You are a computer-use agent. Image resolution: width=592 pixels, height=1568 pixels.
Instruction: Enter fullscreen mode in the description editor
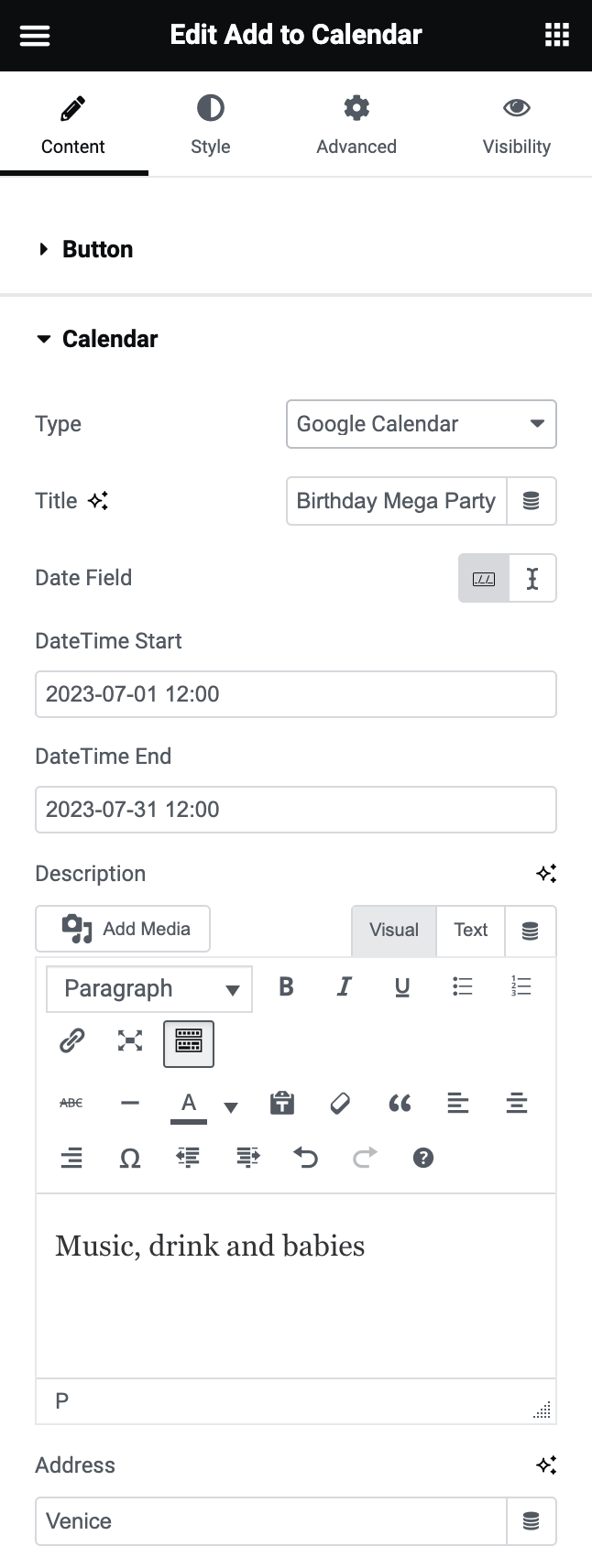coord(129,1040)
